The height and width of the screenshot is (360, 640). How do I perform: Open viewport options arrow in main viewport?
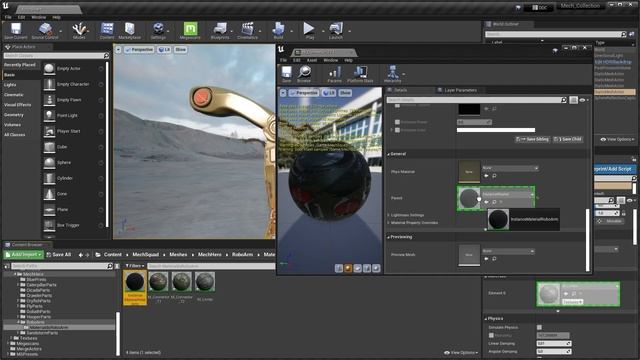pyautogui.click(x=118, y=50)
